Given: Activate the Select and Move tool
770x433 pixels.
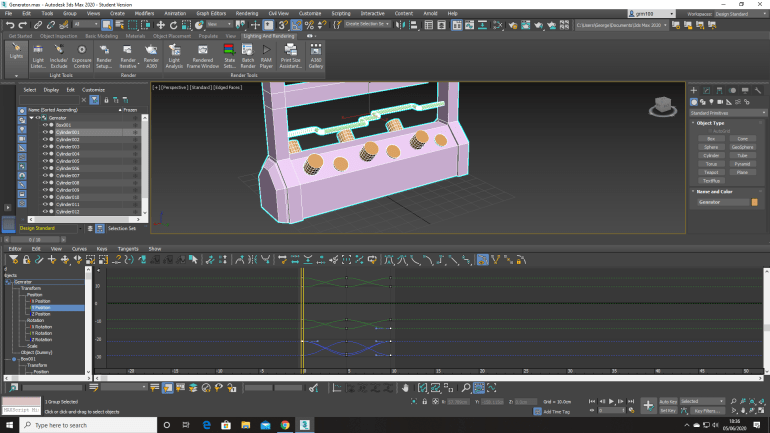Looking at the screenshot, I should pos(161,25).
